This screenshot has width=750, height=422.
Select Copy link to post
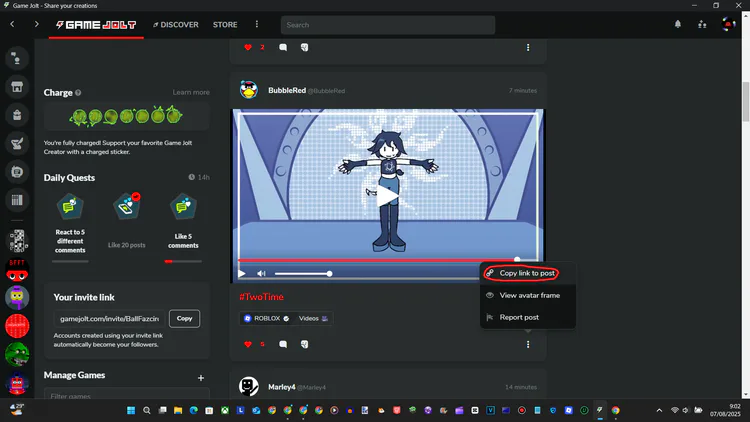[528, 273]
